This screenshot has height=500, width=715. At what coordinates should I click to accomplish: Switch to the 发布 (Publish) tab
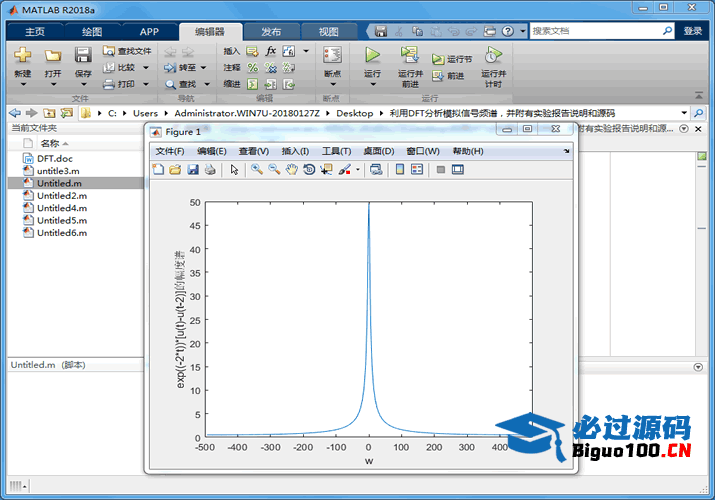point(271,31)
